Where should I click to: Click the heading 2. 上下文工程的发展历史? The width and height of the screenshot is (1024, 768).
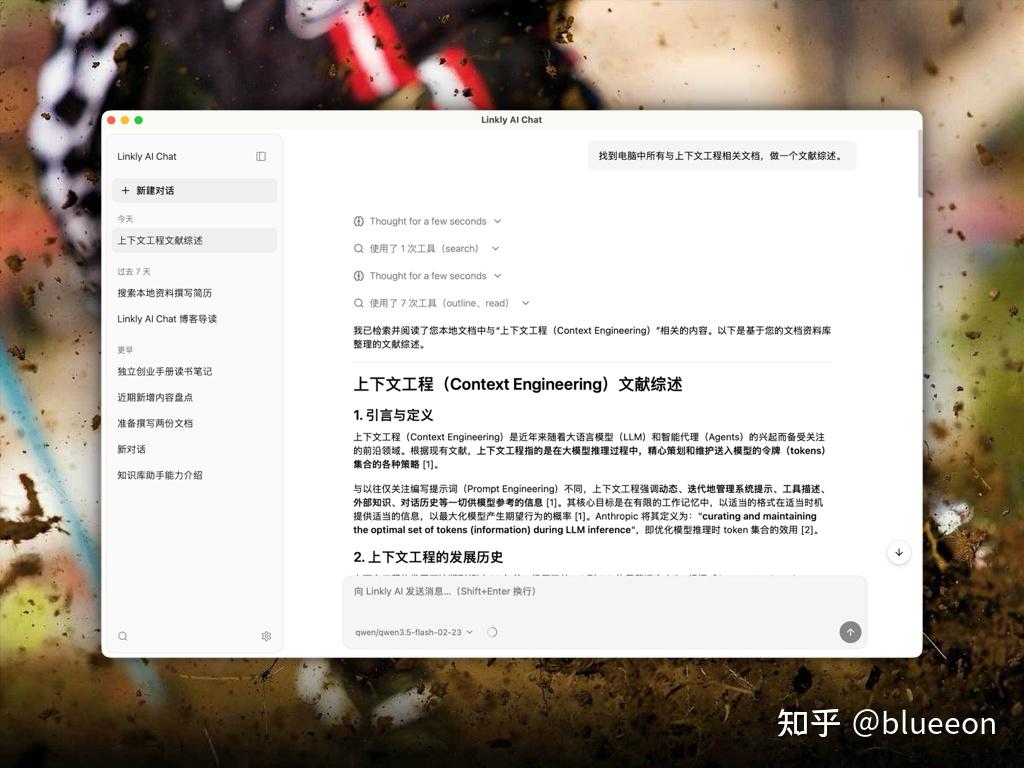[x=428, y=556]
